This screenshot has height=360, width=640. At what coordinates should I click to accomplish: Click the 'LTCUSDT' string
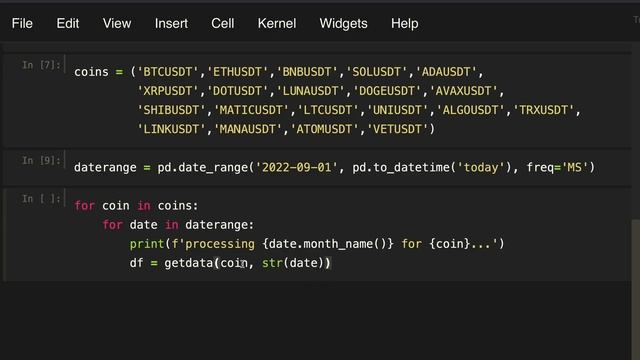pyautogui.click(x=328, y=110)
